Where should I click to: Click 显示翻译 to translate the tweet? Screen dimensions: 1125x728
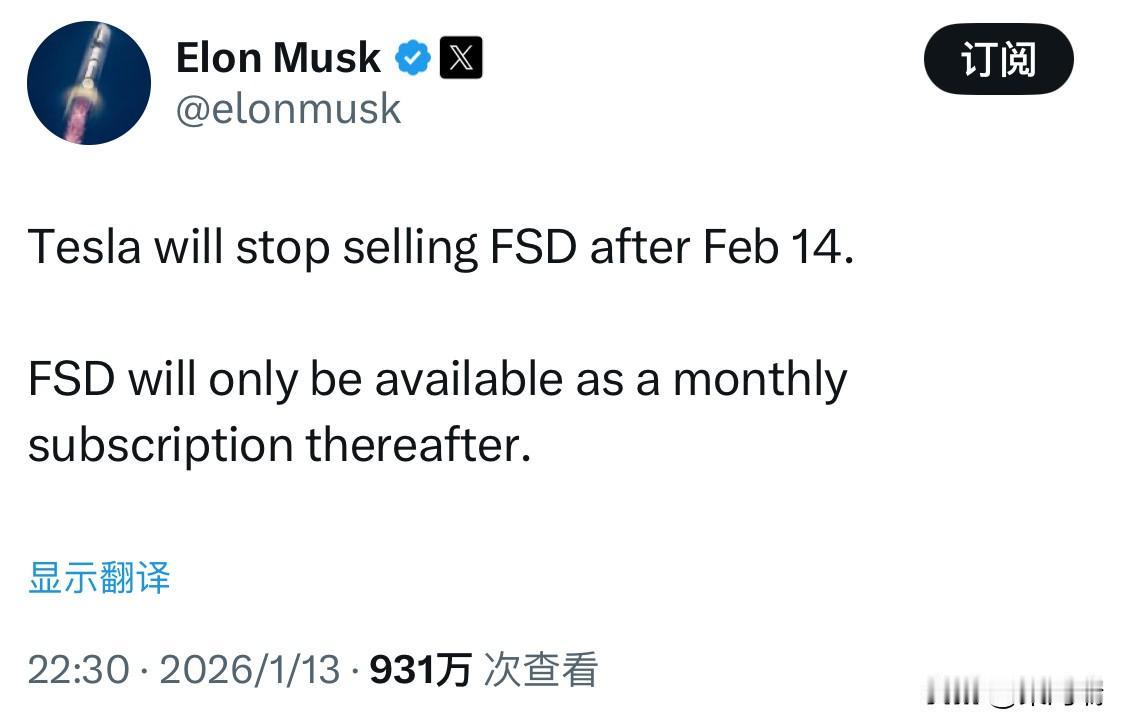click(x=99, y=578)
